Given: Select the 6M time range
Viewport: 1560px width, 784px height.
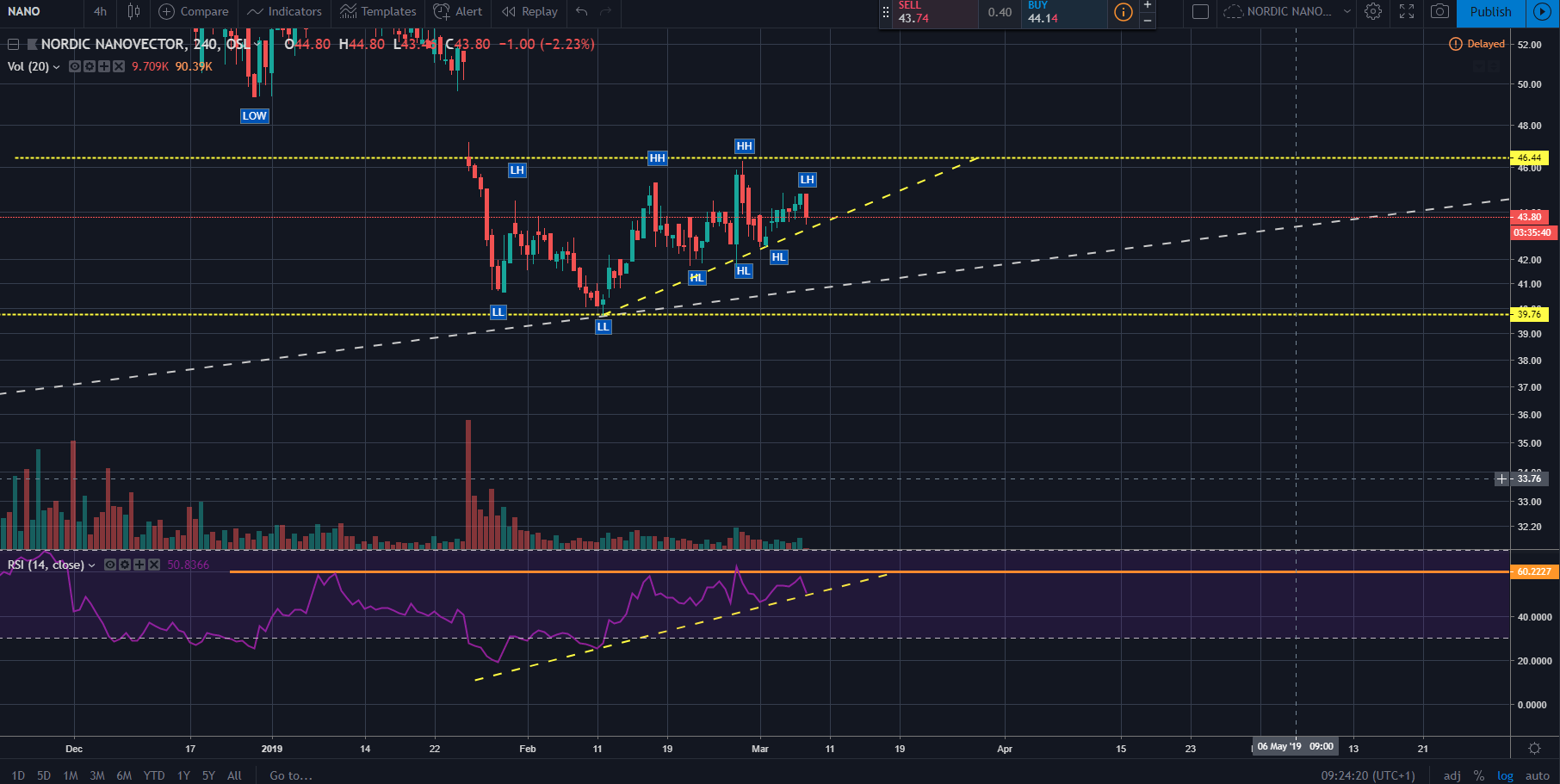Looking at the screenshot, I should click(124, 775).
